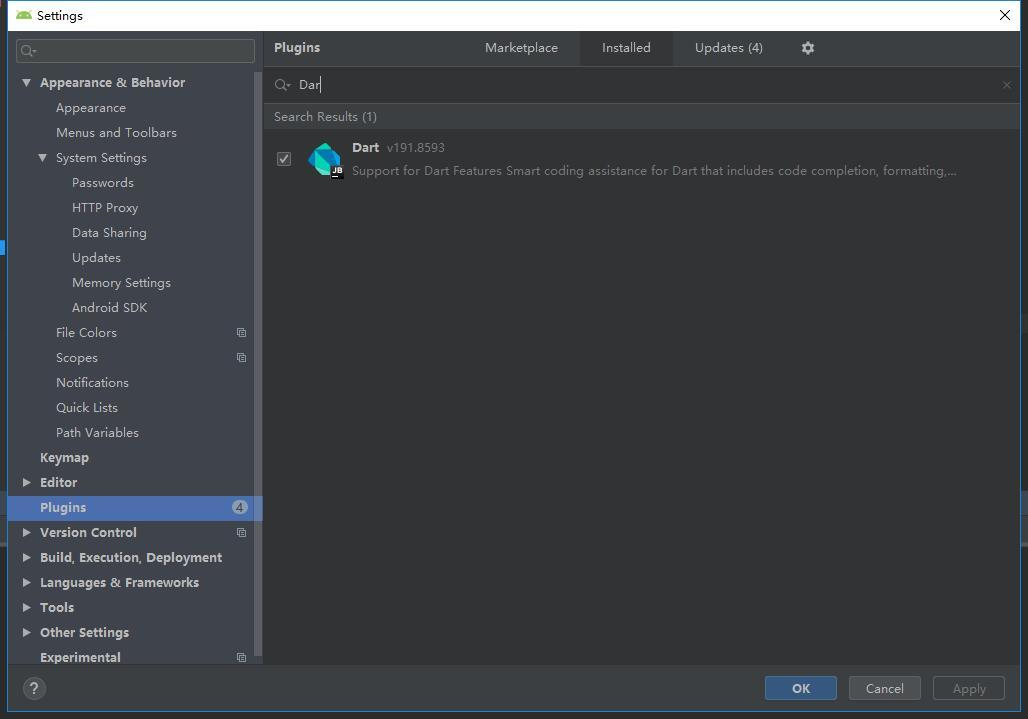Open Experimental settings page

coord(80,657)
